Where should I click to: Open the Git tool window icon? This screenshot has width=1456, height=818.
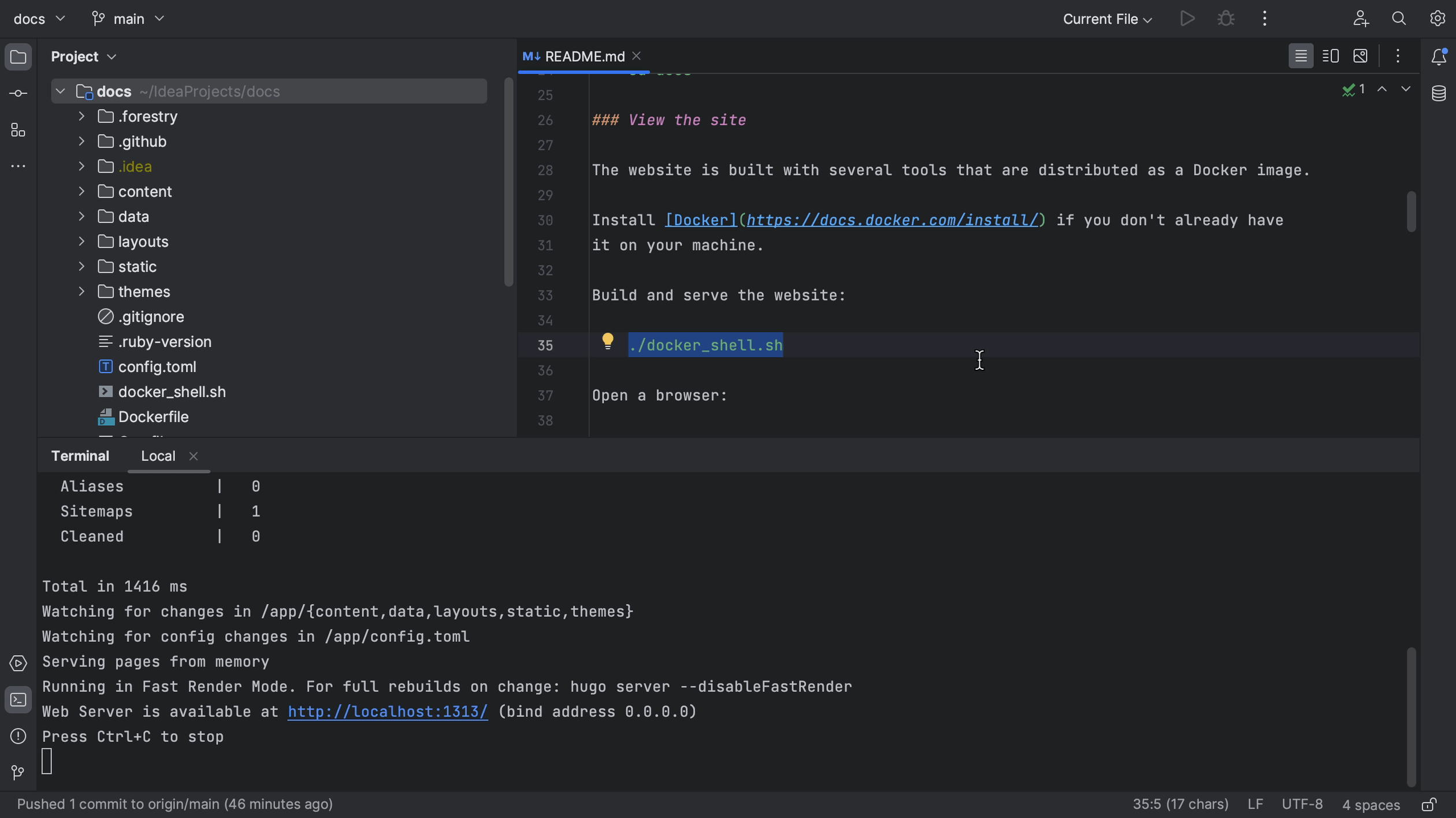(x=18, y=772)
